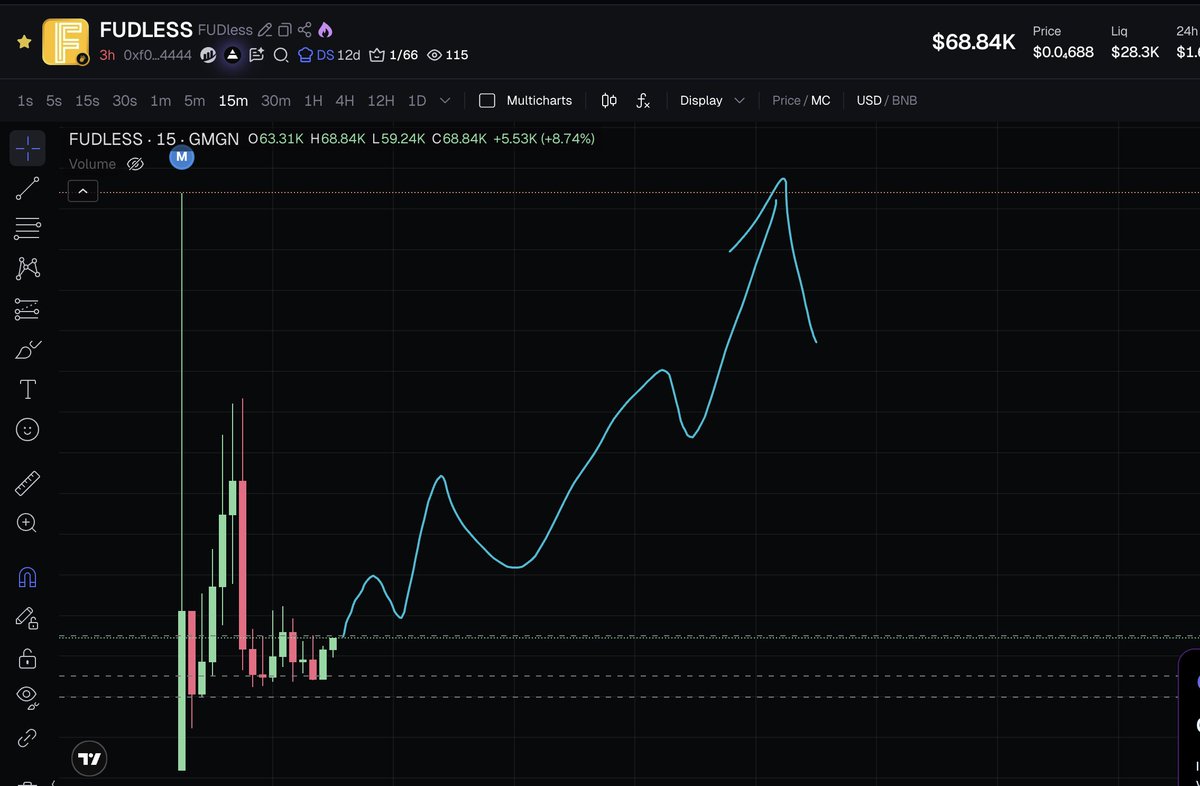Select the crosshair cursor tool

click(x=27, y=148)
